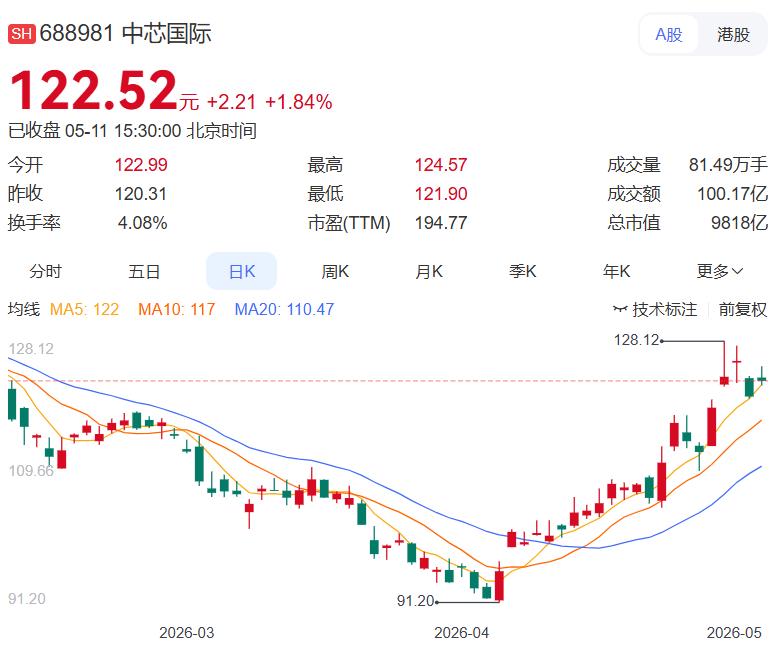Click the technical annotation line icon
This screenshot has height=658, width=782.
(620, 309)
